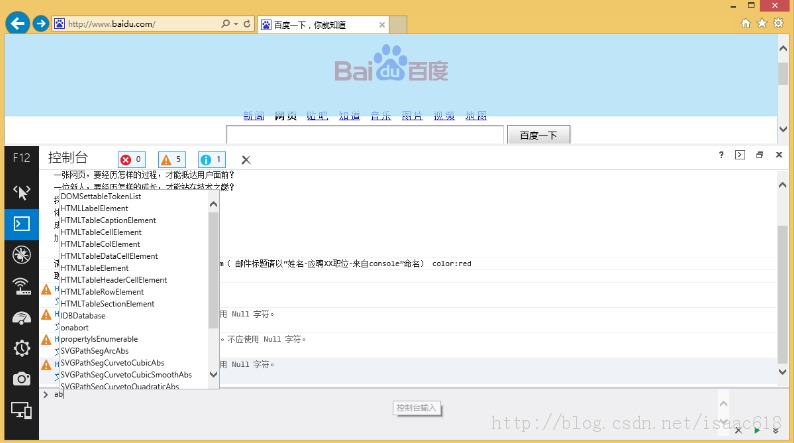This screenshot has height=443, width=794.
Task: Go back with the browser back arrow
Action: (18, 23)
